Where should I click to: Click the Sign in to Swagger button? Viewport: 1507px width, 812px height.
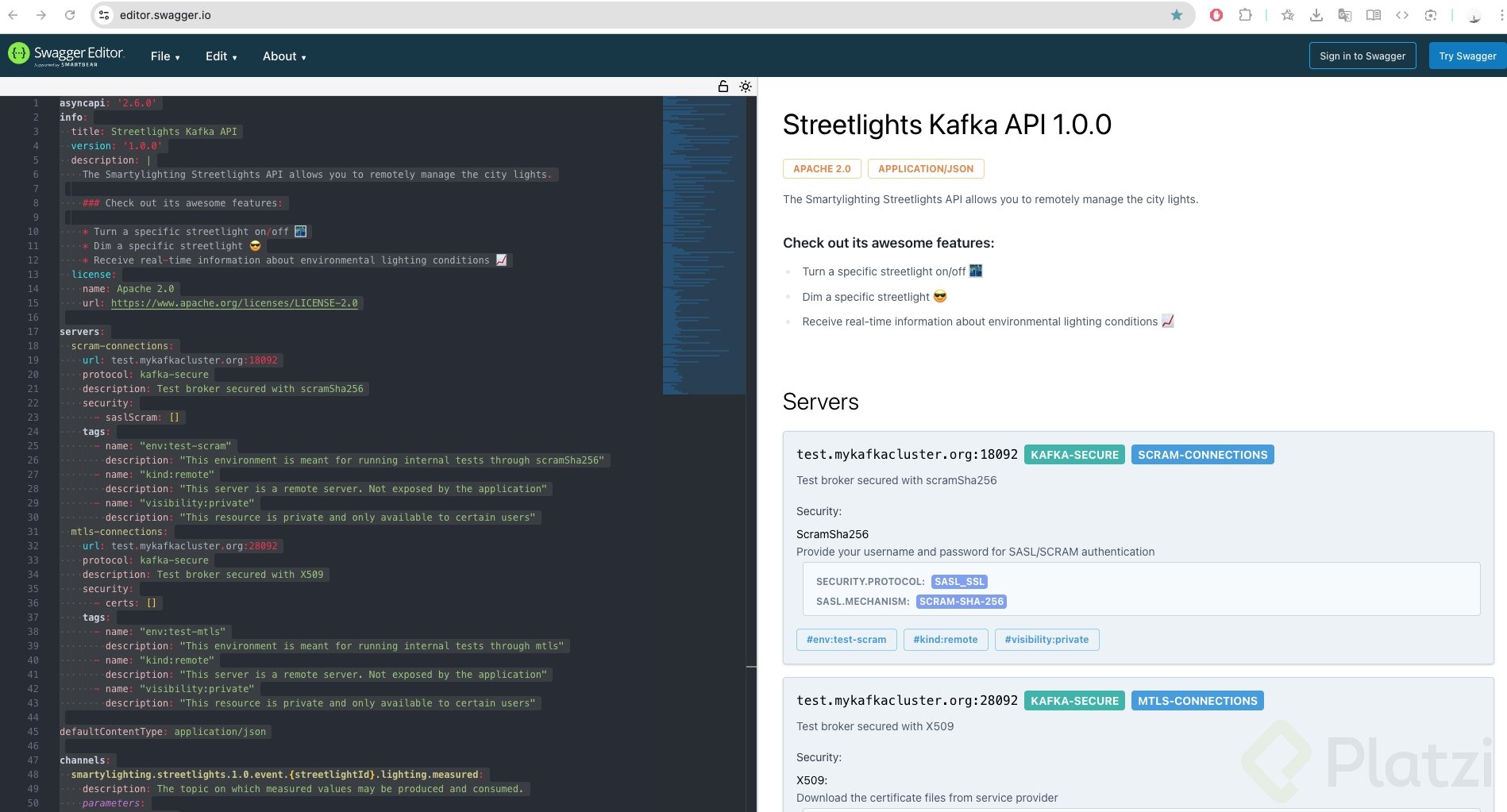(x=1362, y=56)
